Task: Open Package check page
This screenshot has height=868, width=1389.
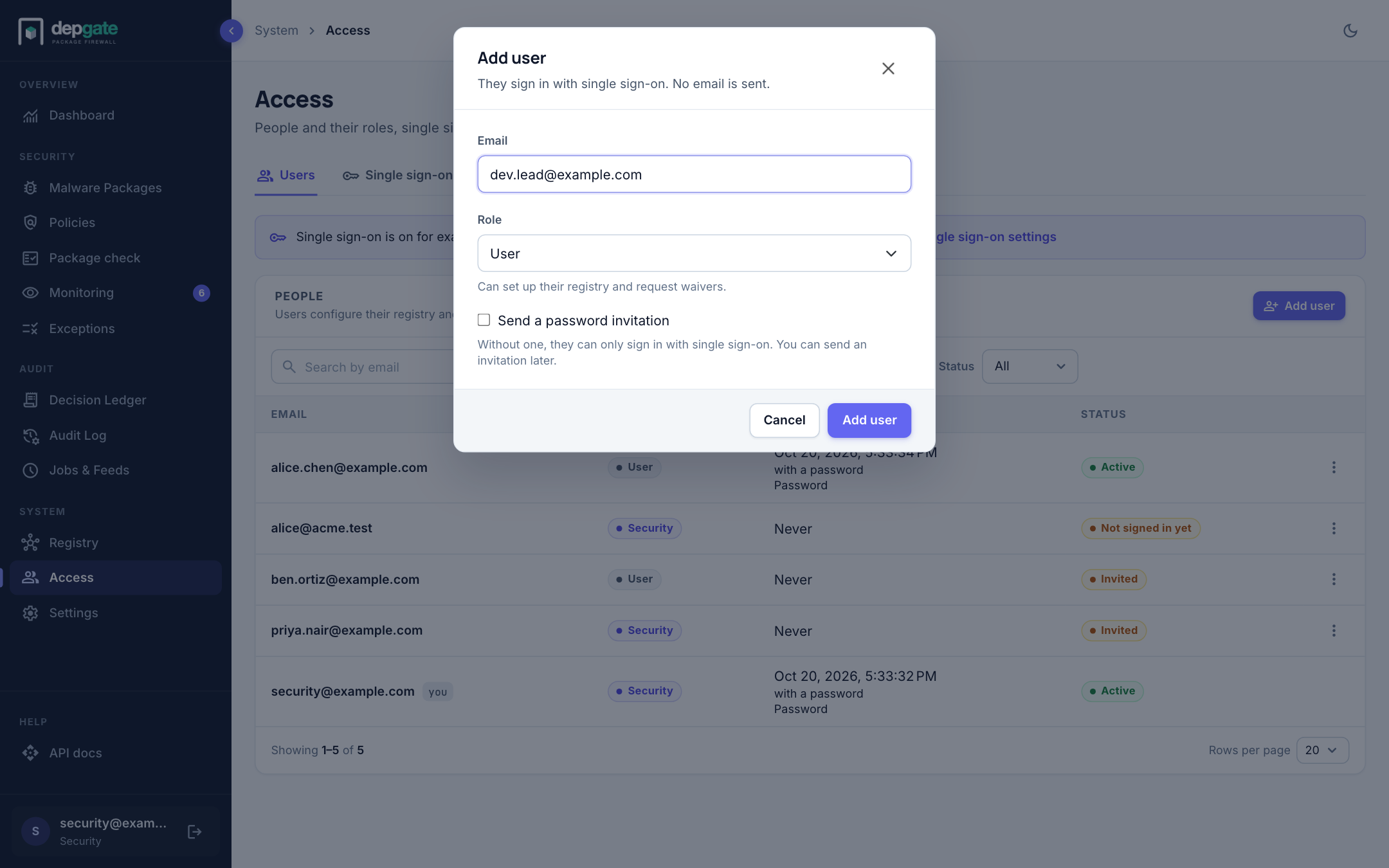Action: click(116, 258)
